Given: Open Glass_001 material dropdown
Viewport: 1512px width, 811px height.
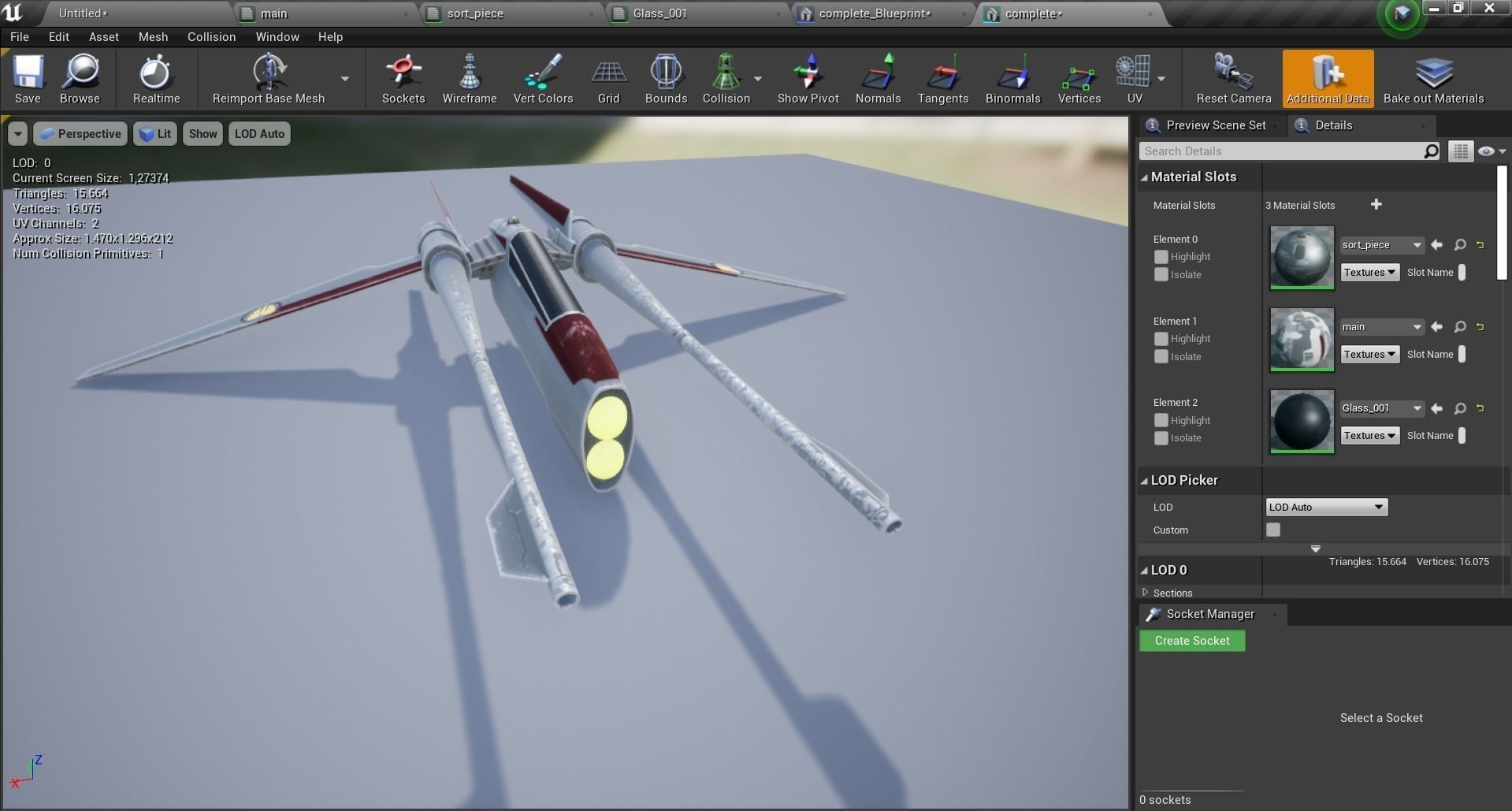Looking at the screenshot, I should tap(1381, 408).
